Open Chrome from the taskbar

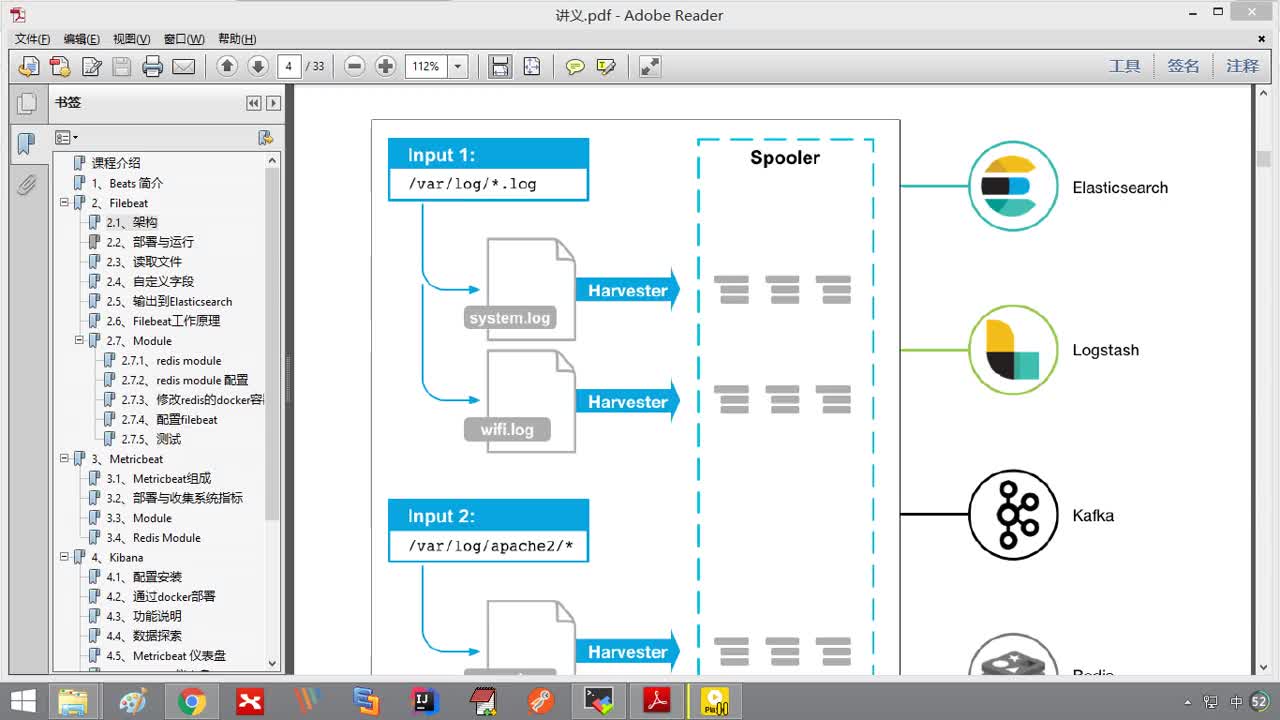[x=191, y=702]
